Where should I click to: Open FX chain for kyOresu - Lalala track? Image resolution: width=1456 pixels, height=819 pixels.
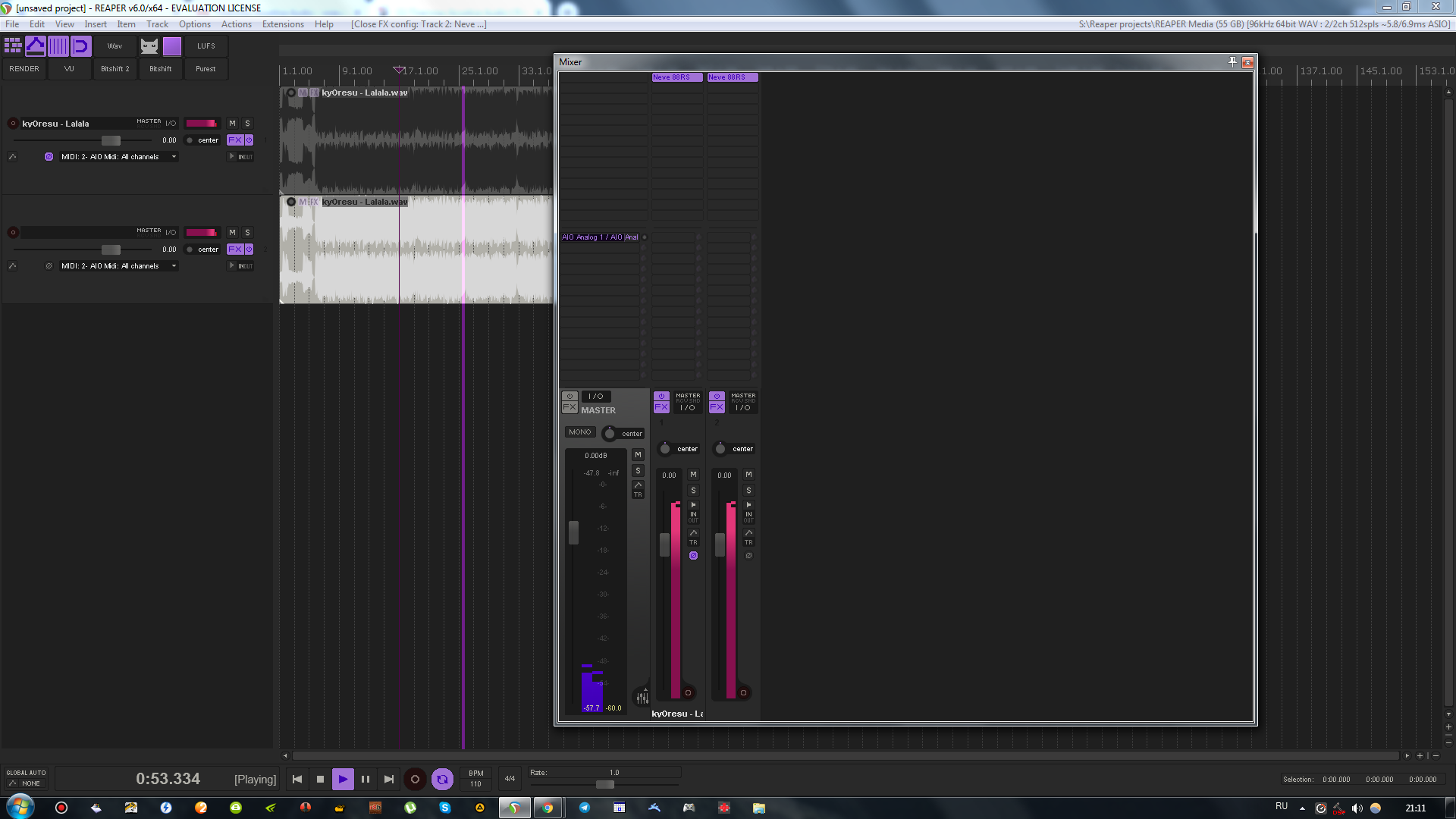(x=235, y=140)
